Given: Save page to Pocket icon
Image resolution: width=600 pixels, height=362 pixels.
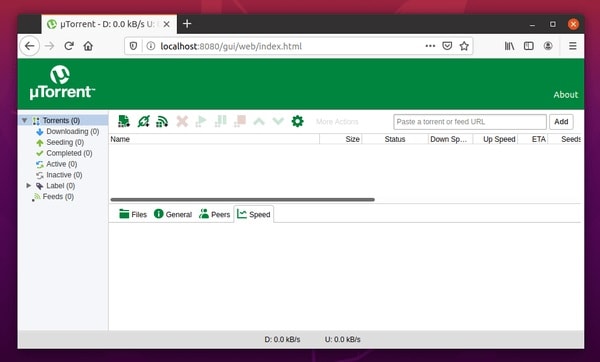Looking at the screenshot, I should point(447,46).
